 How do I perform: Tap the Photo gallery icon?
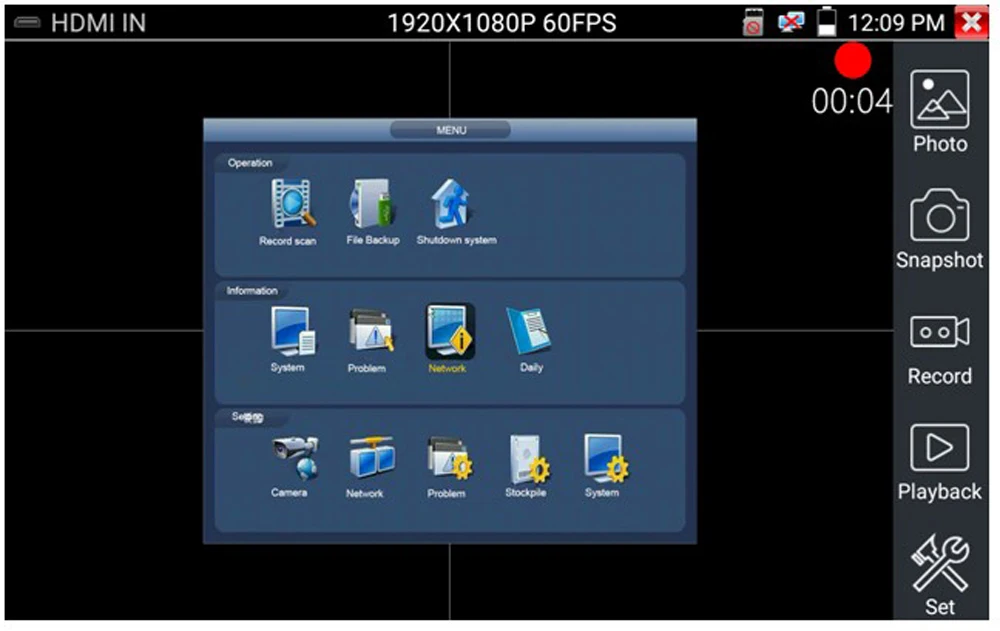click(939, 100)
